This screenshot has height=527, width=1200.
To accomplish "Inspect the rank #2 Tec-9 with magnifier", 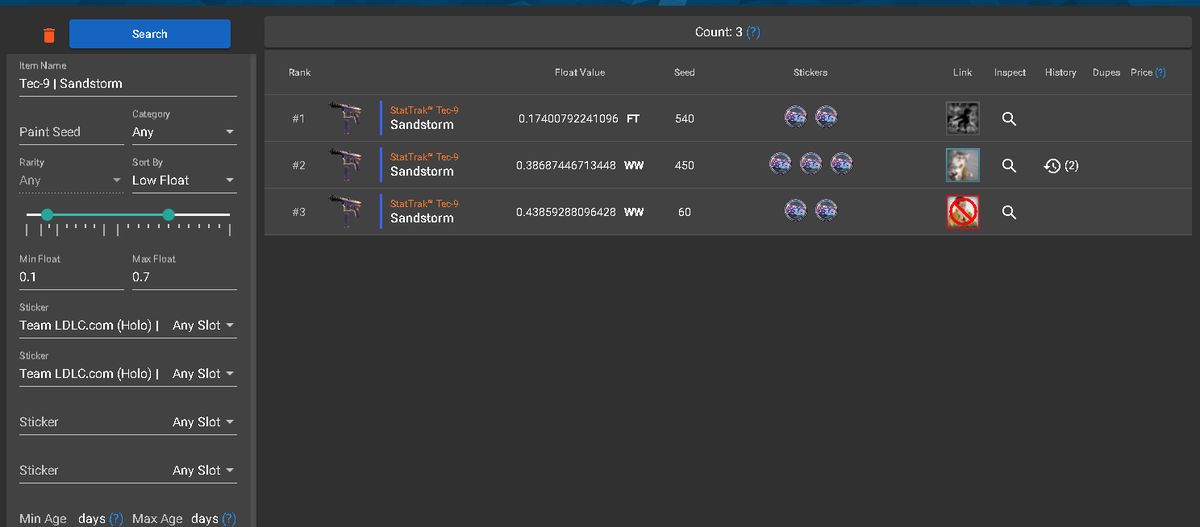I will (x=1009, y=165).
